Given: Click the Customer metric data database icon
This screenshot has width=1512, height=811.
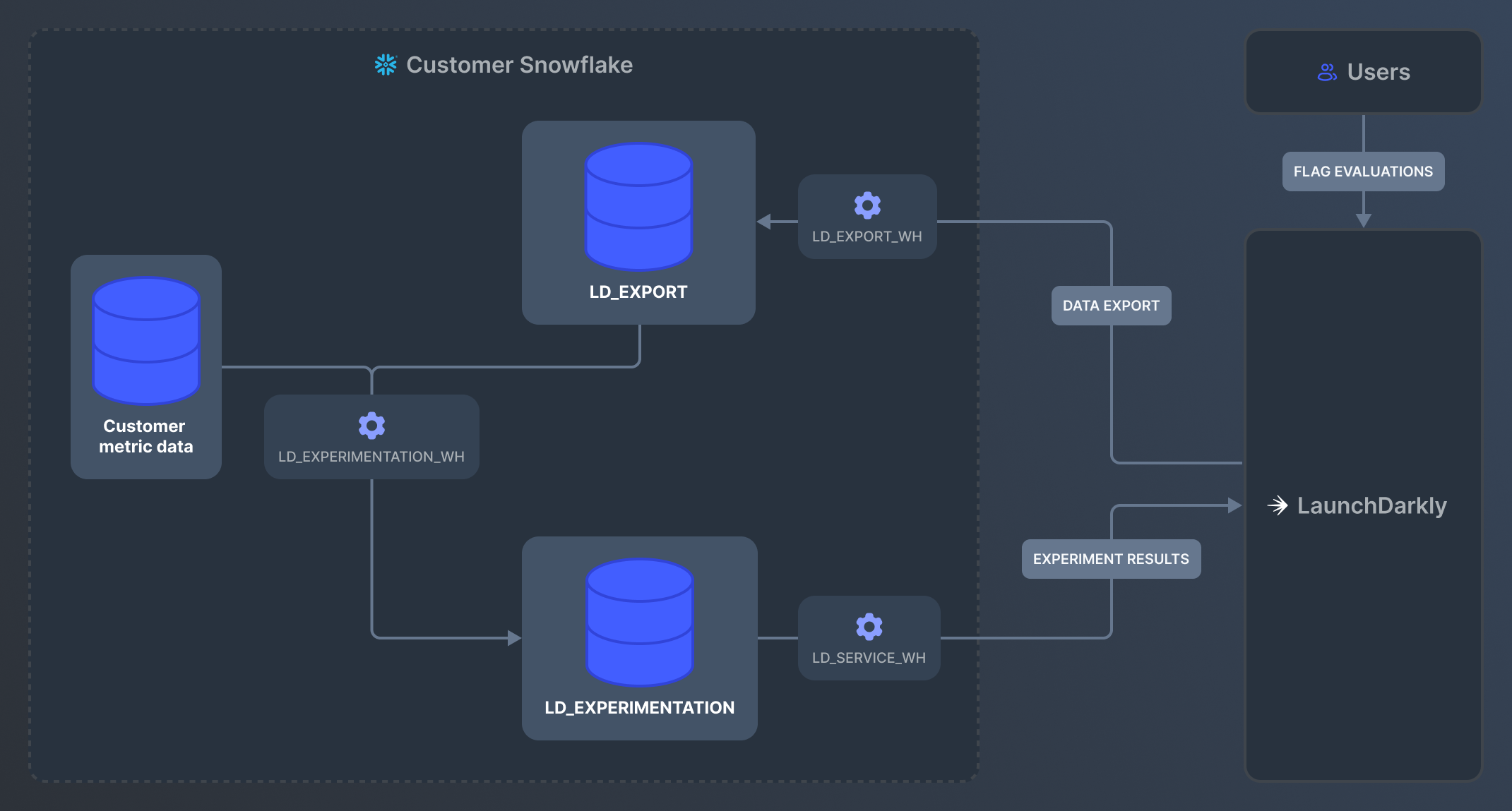Looking at the screenshot, I should [145, 342].
